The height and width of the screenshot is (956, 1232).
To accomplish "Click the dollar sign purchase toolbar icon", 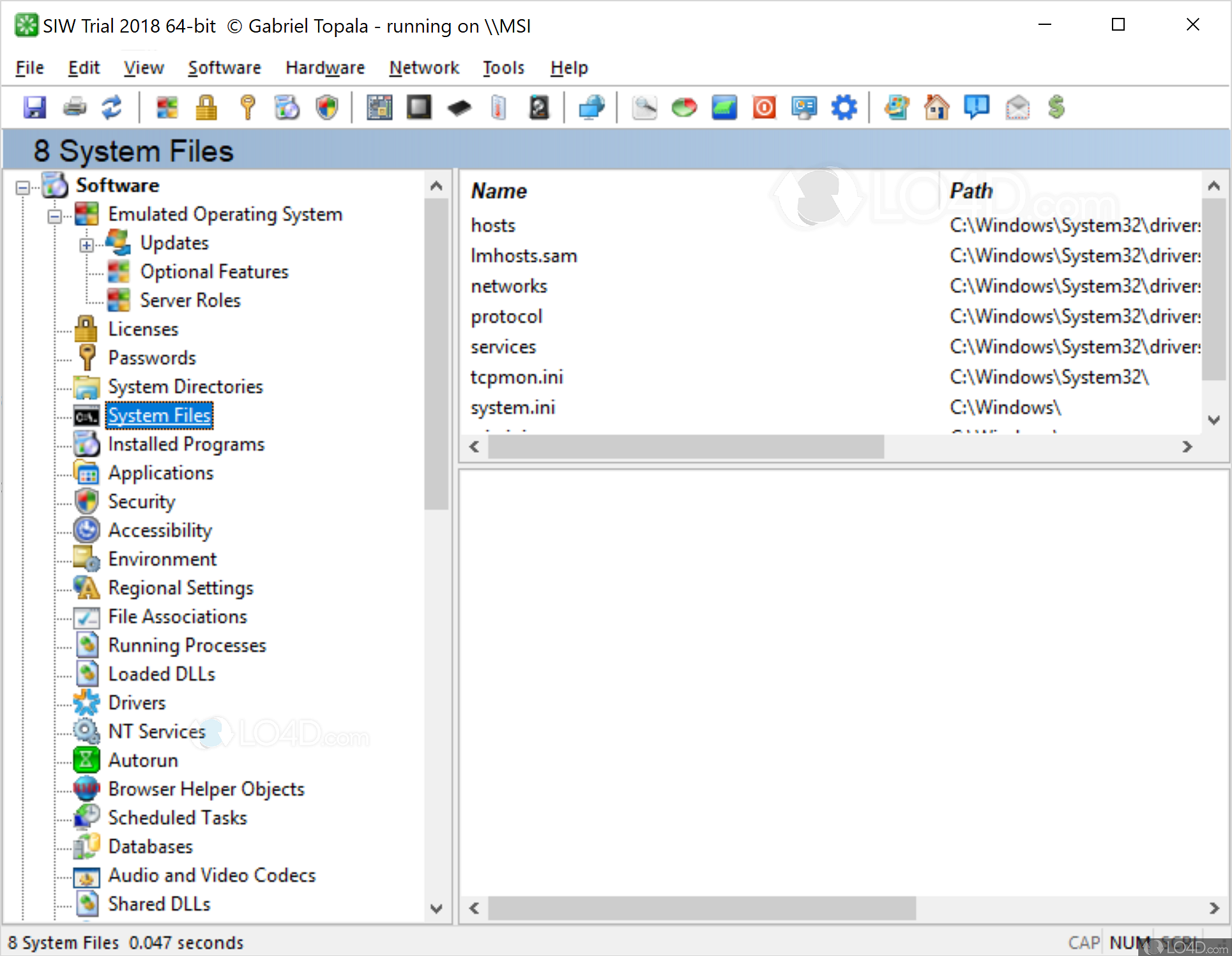I will [x=1056, y=107].
